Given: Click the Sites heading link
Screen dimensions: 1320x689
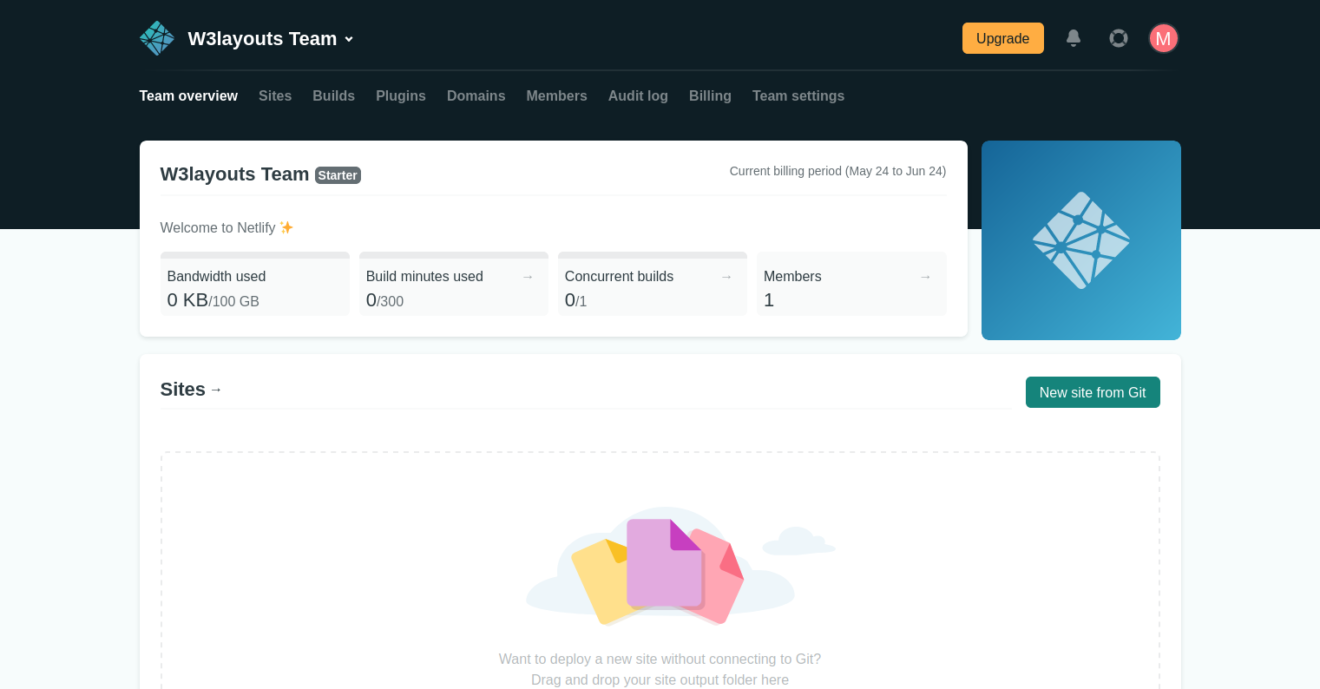Looking at the screenshot, I should point(191,389).
